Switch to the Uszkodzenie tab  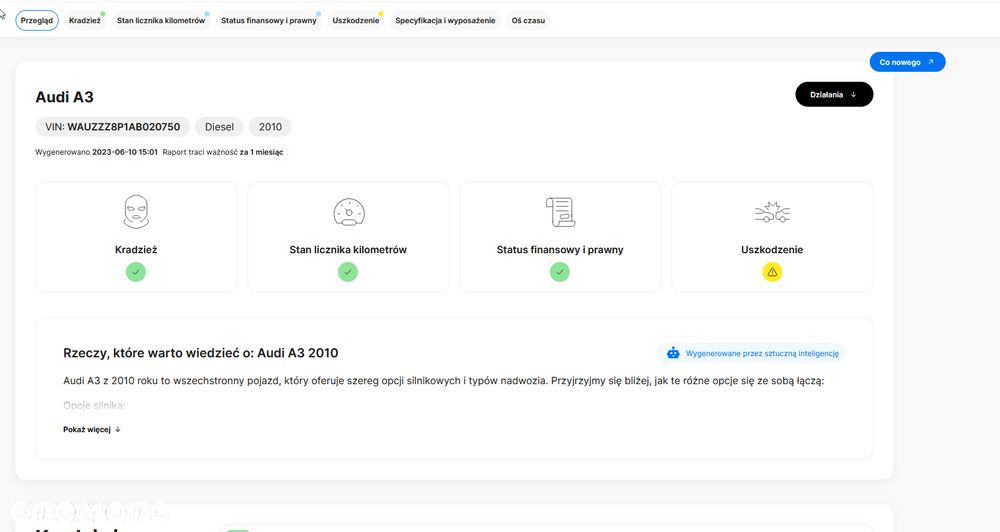[x=356, y=20]
